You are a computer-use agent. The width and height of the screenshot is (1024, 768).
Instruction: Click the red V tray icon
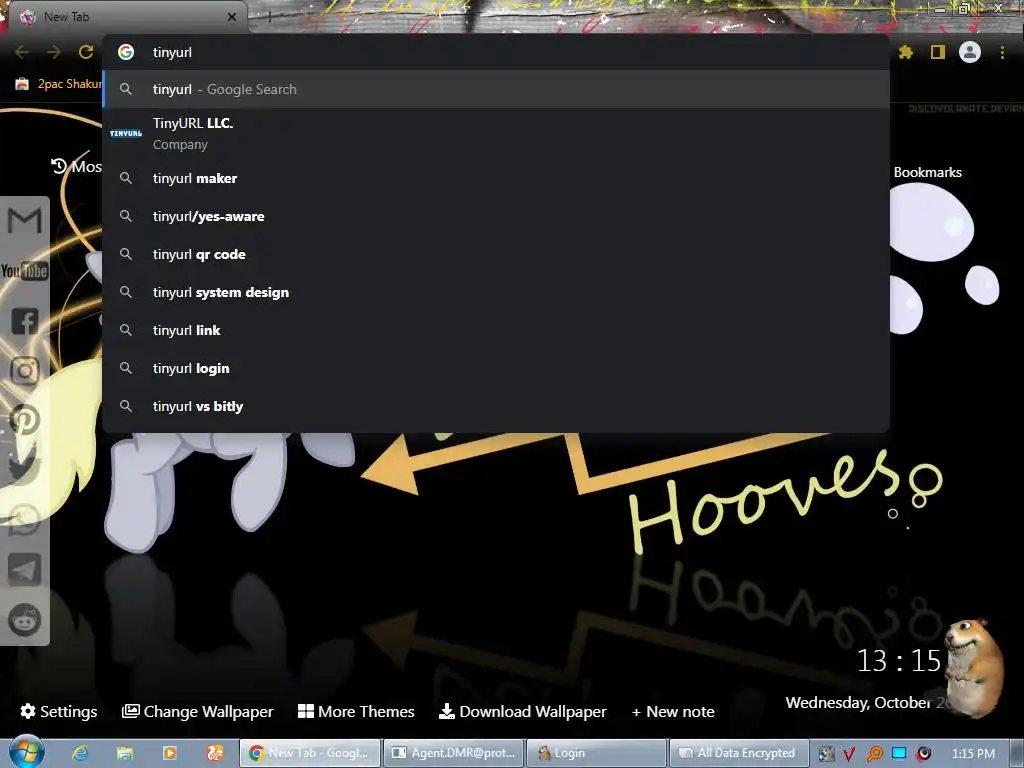click(x=849, y=754)
